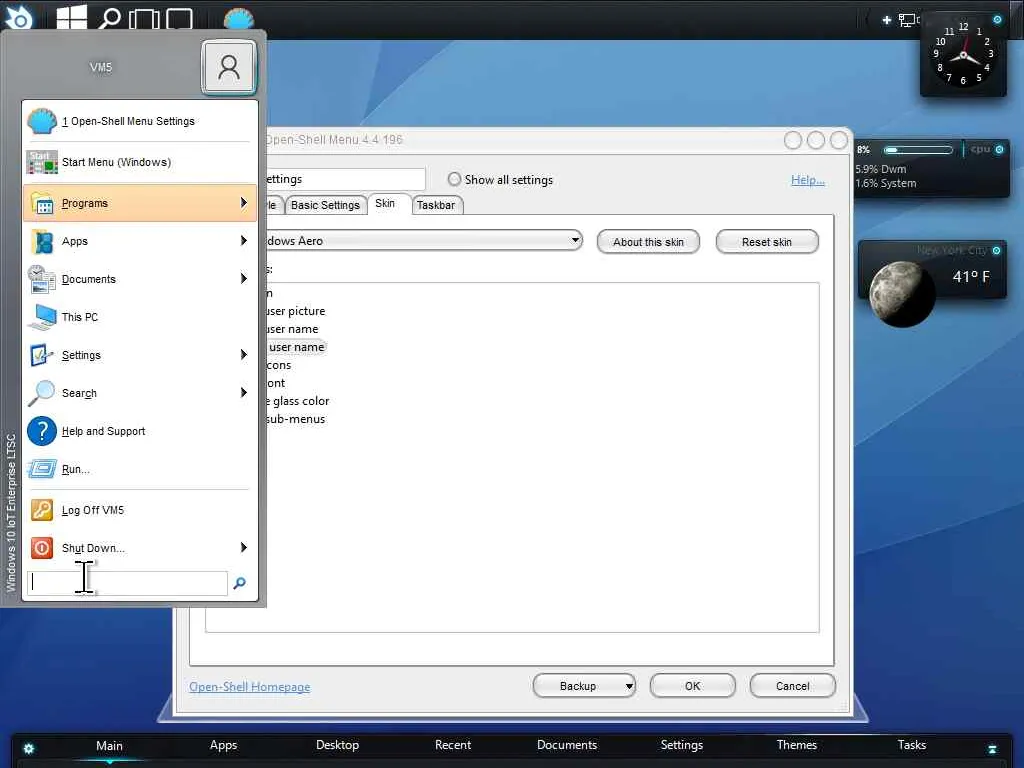Click Reset skin button
1024x768 pixels.
coord(767,242)
